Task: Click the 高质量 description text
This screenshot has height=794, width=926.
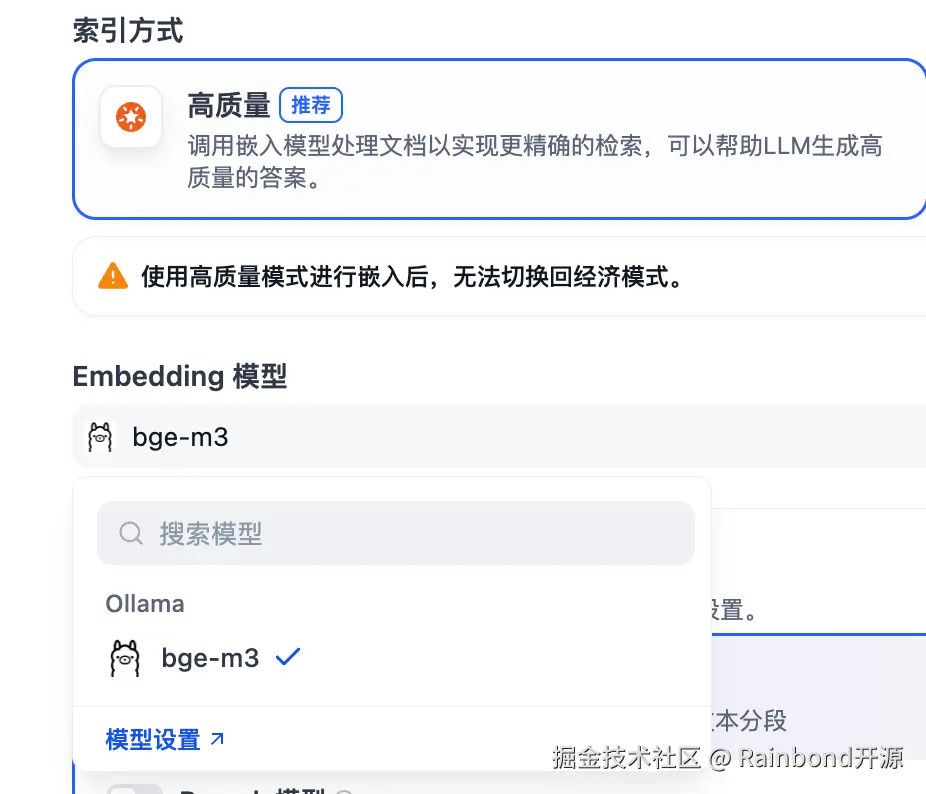Action: point(534,162)
